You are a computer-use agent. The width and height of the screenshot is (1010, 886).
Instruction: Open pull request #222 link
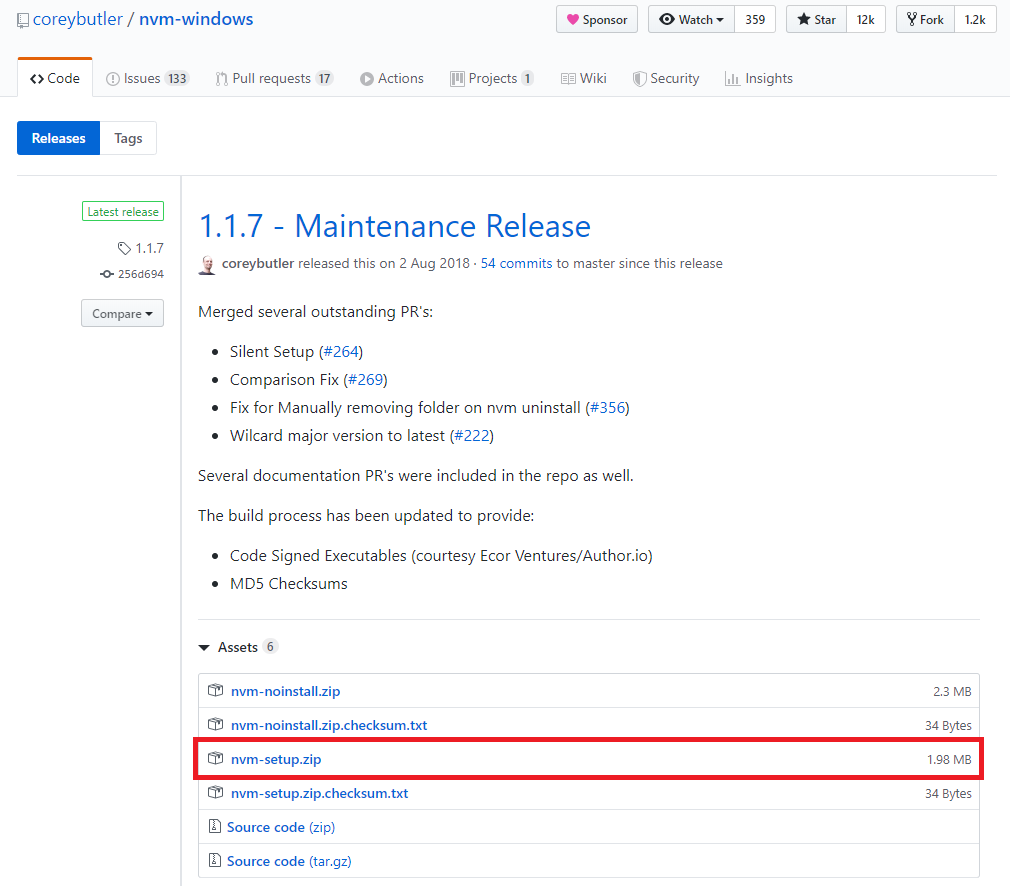472,436
